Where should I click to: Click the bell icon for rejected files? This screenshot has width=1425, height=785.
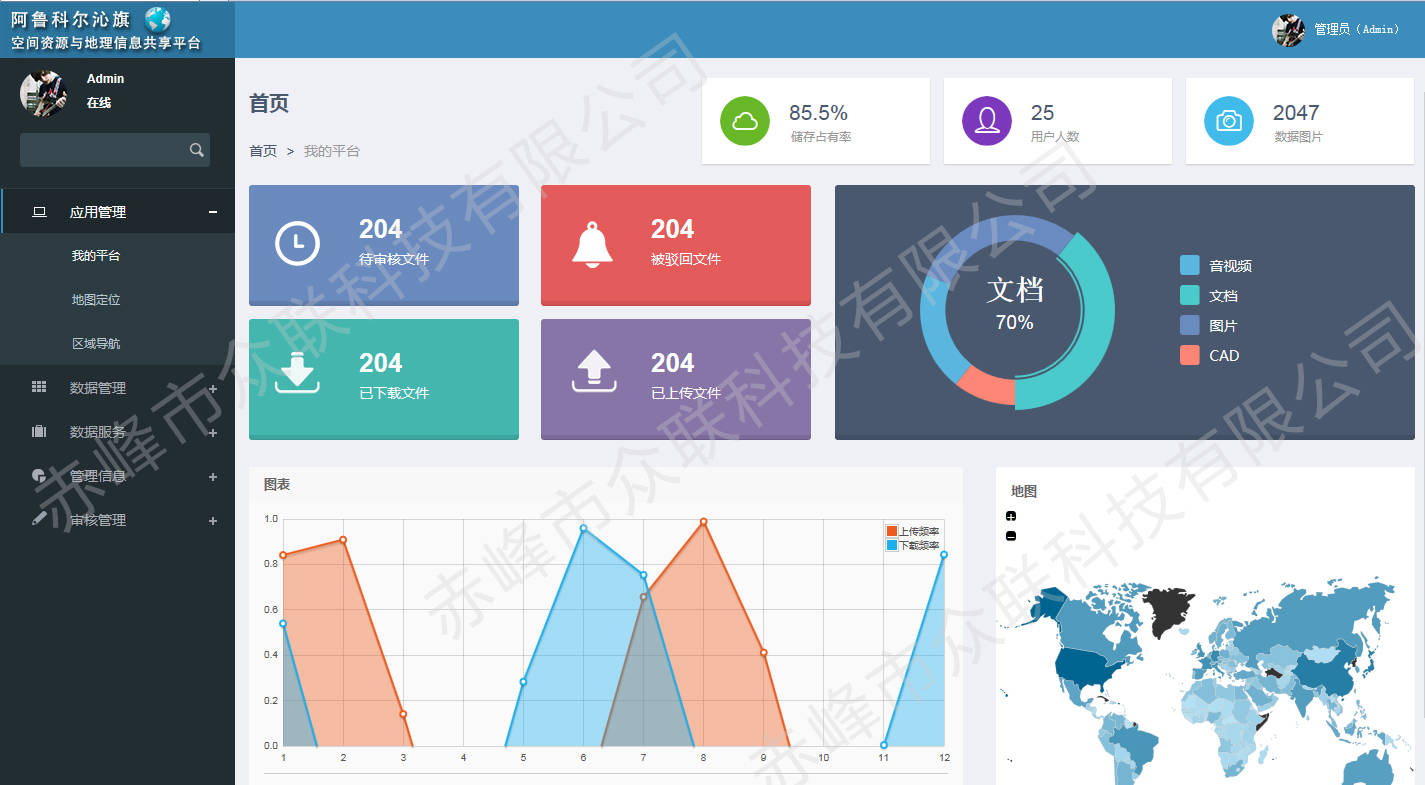tap(592, 244)
